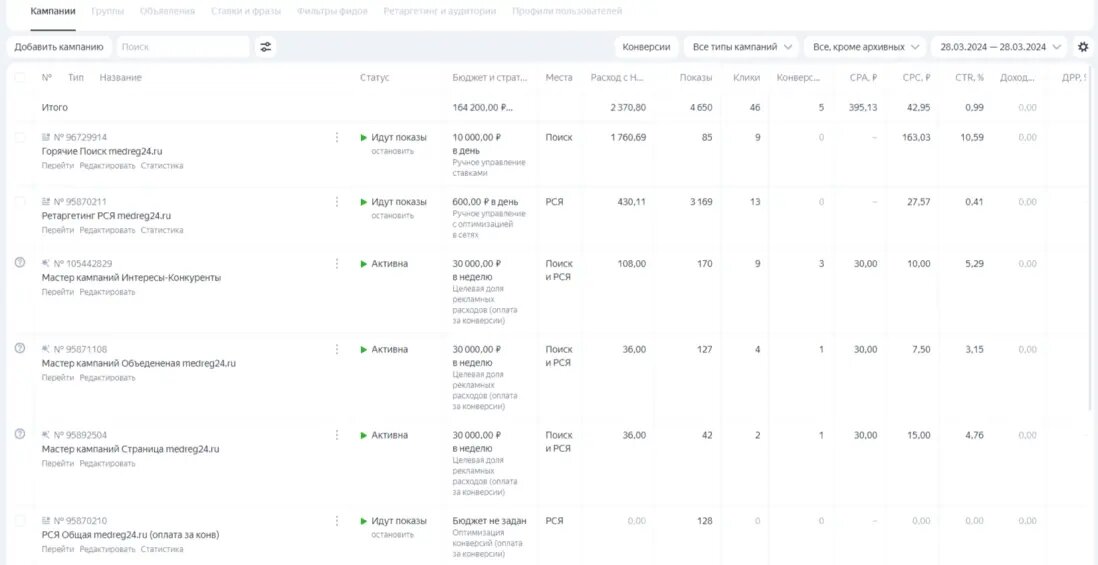Open three-dot menu for РСЯ Общая campaign
The width and height of the screenshot is (1098, 565).
point(337,521)
